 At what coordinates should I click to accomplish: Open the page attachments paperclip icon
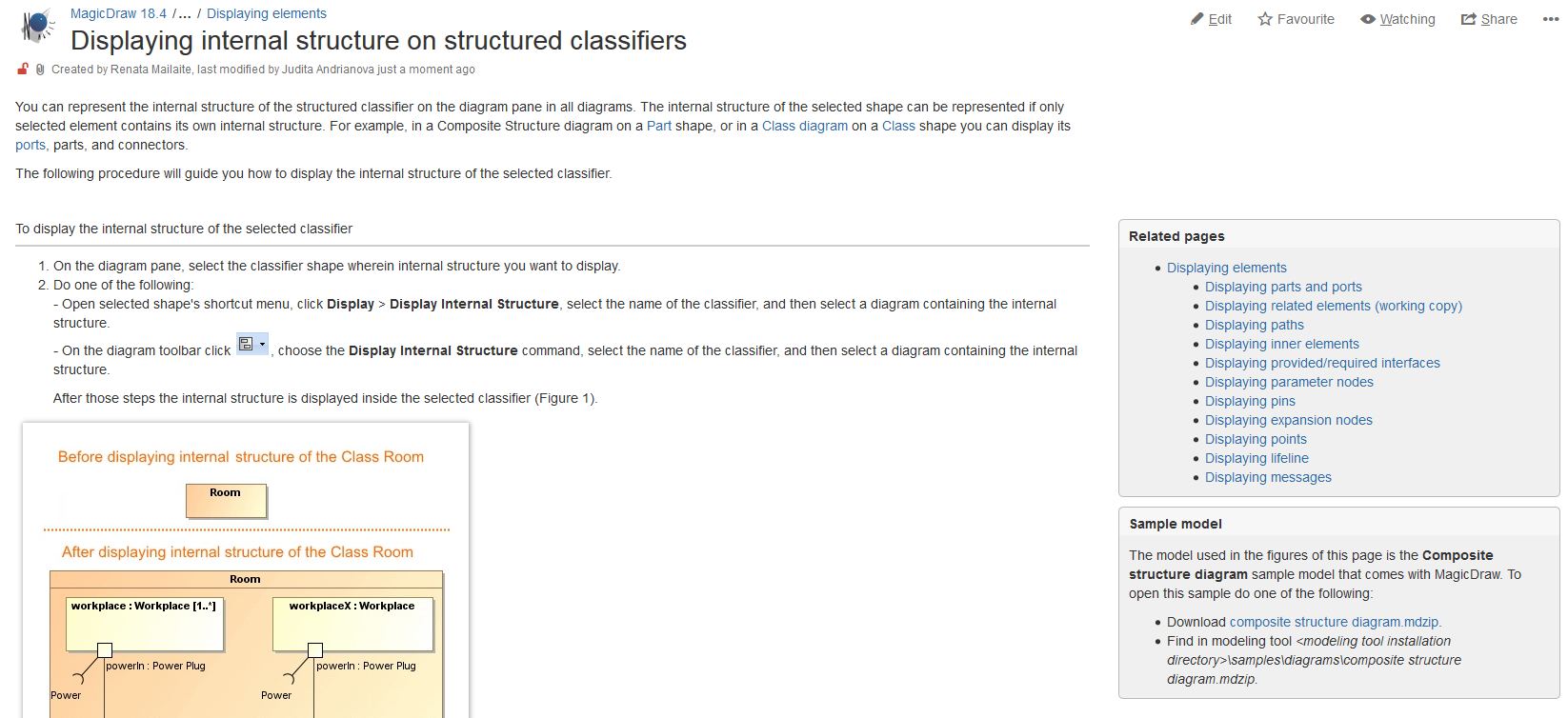pyautogui.click(x=40, y=70)
